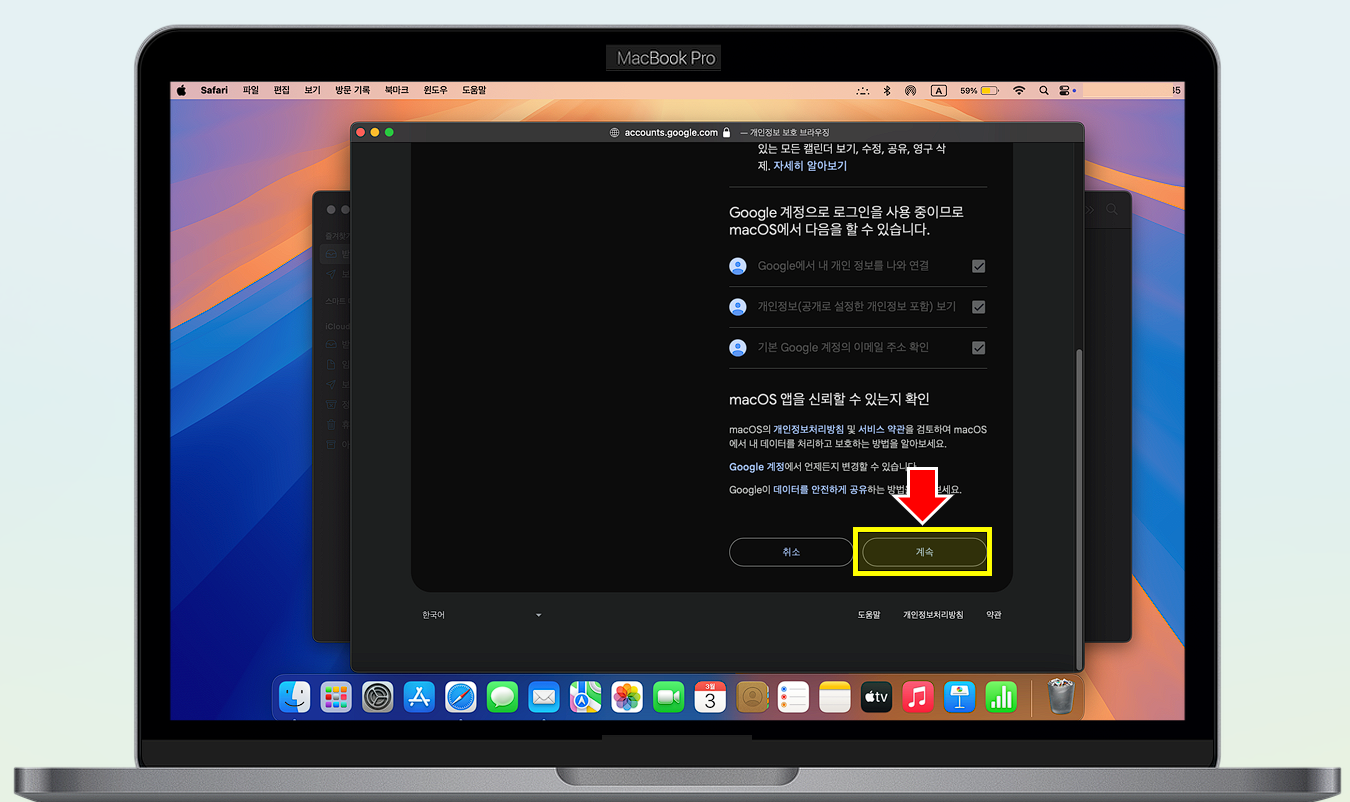Click 약관 link in page footer

[993, 615]
